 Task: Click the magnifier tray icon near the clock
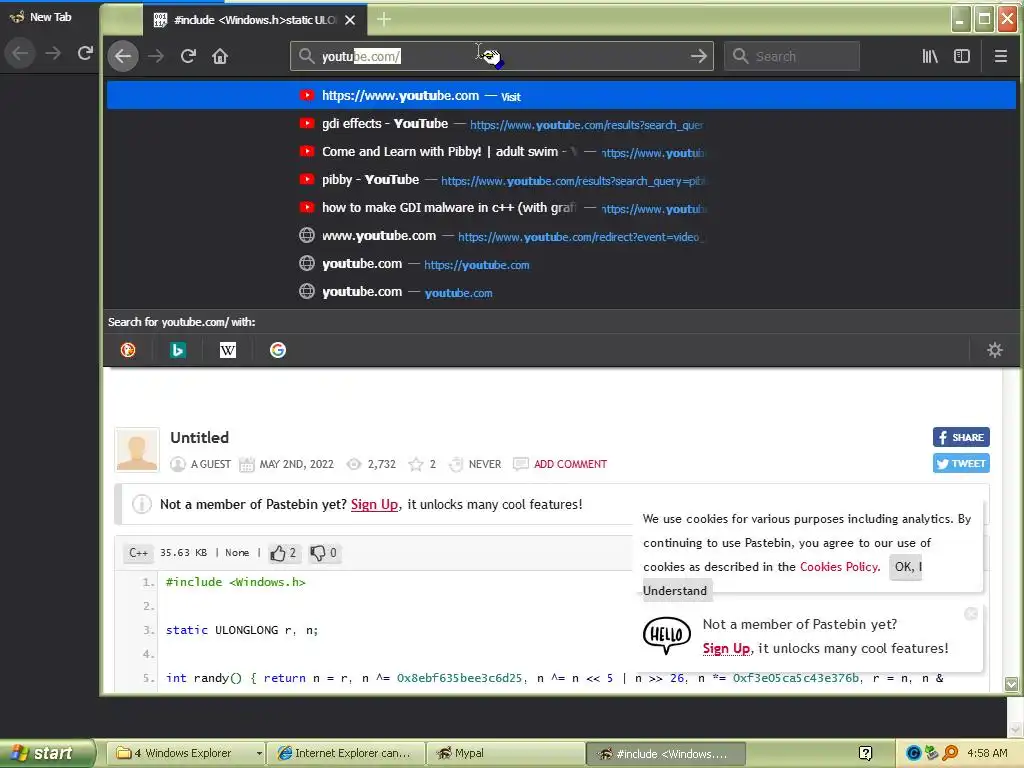coord(950,753)
